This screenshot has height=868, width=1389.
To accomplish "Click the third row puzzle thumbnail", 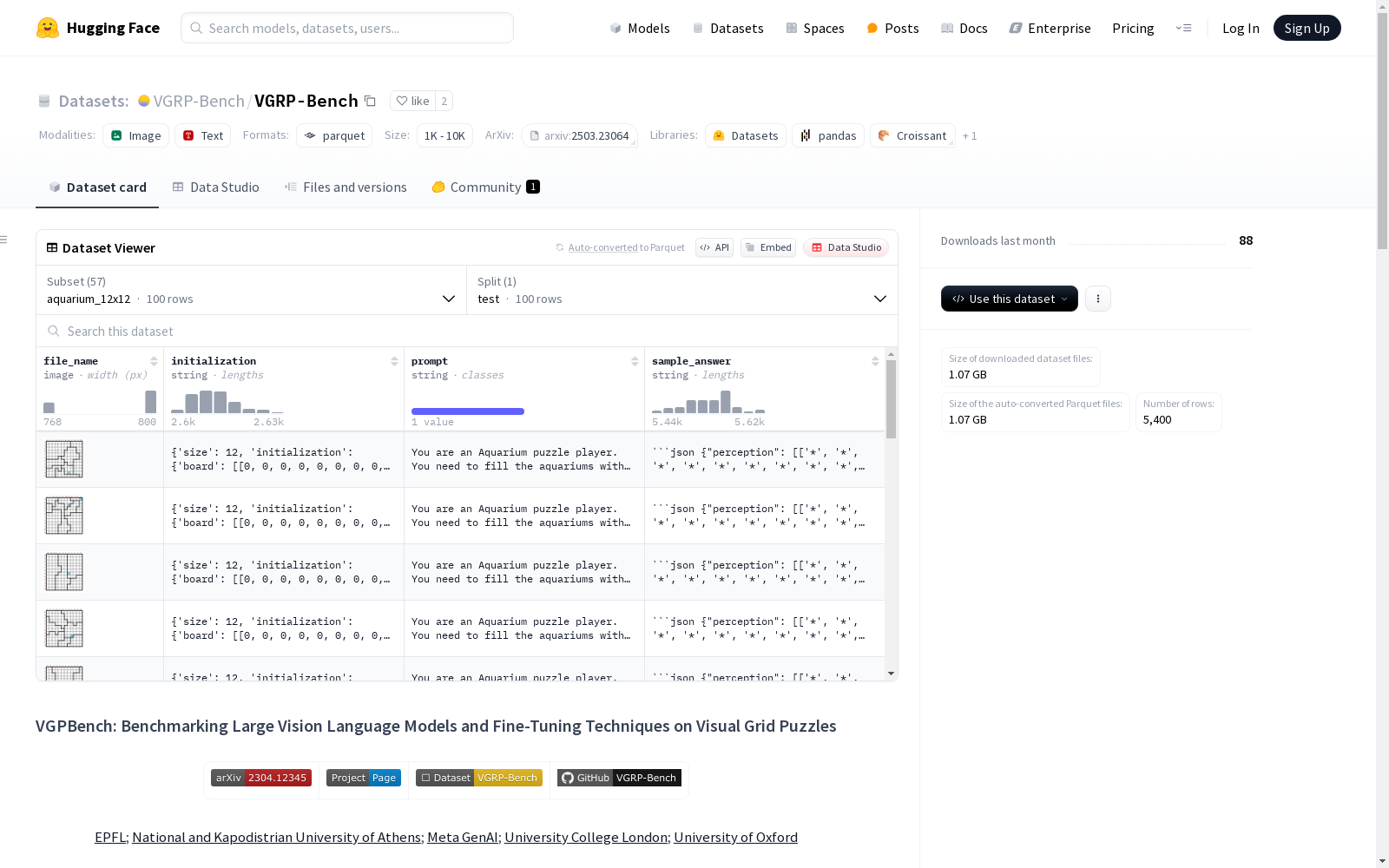I will 64,572.
